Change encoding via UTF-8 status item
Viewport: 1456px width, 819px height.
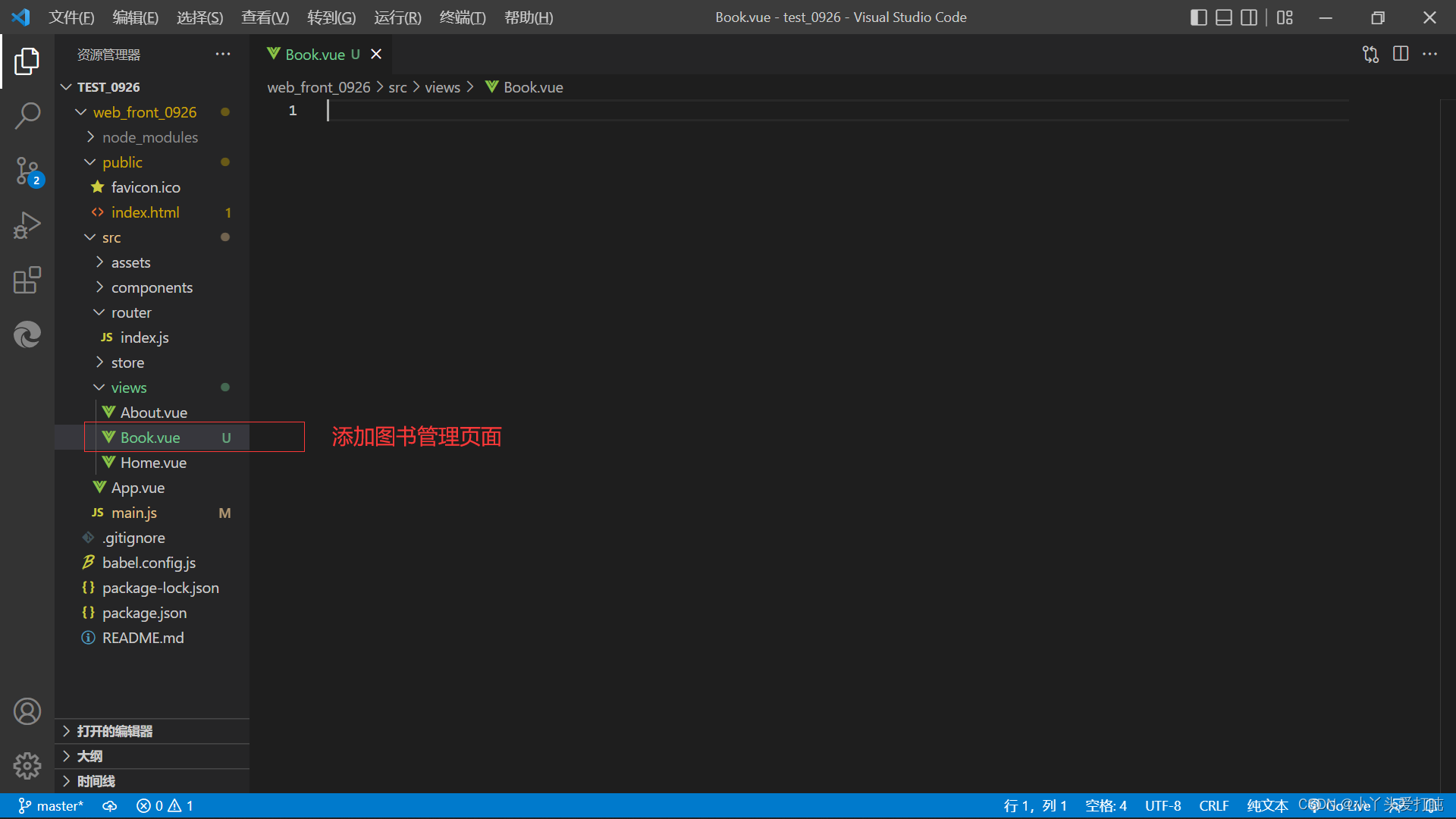coord(1163,806)
